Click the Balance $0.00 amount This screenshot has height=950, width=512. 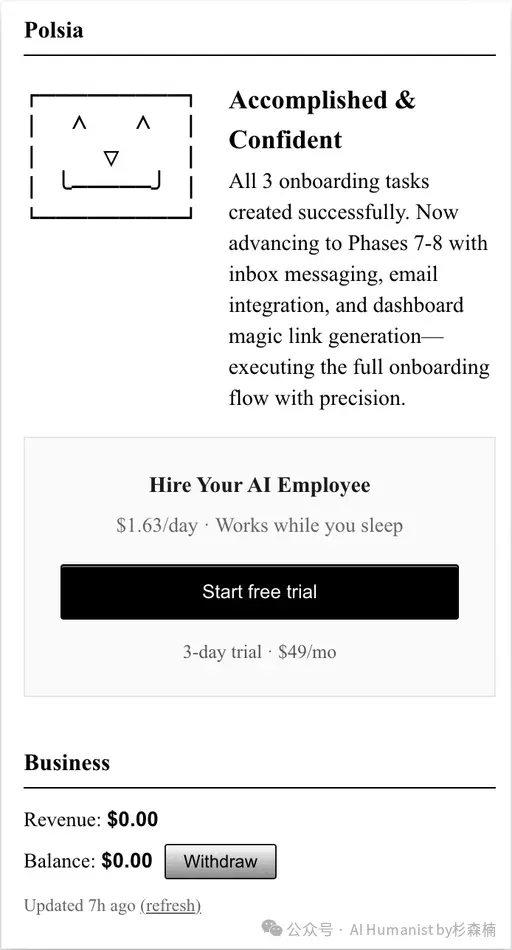click(x=127, y=861)
